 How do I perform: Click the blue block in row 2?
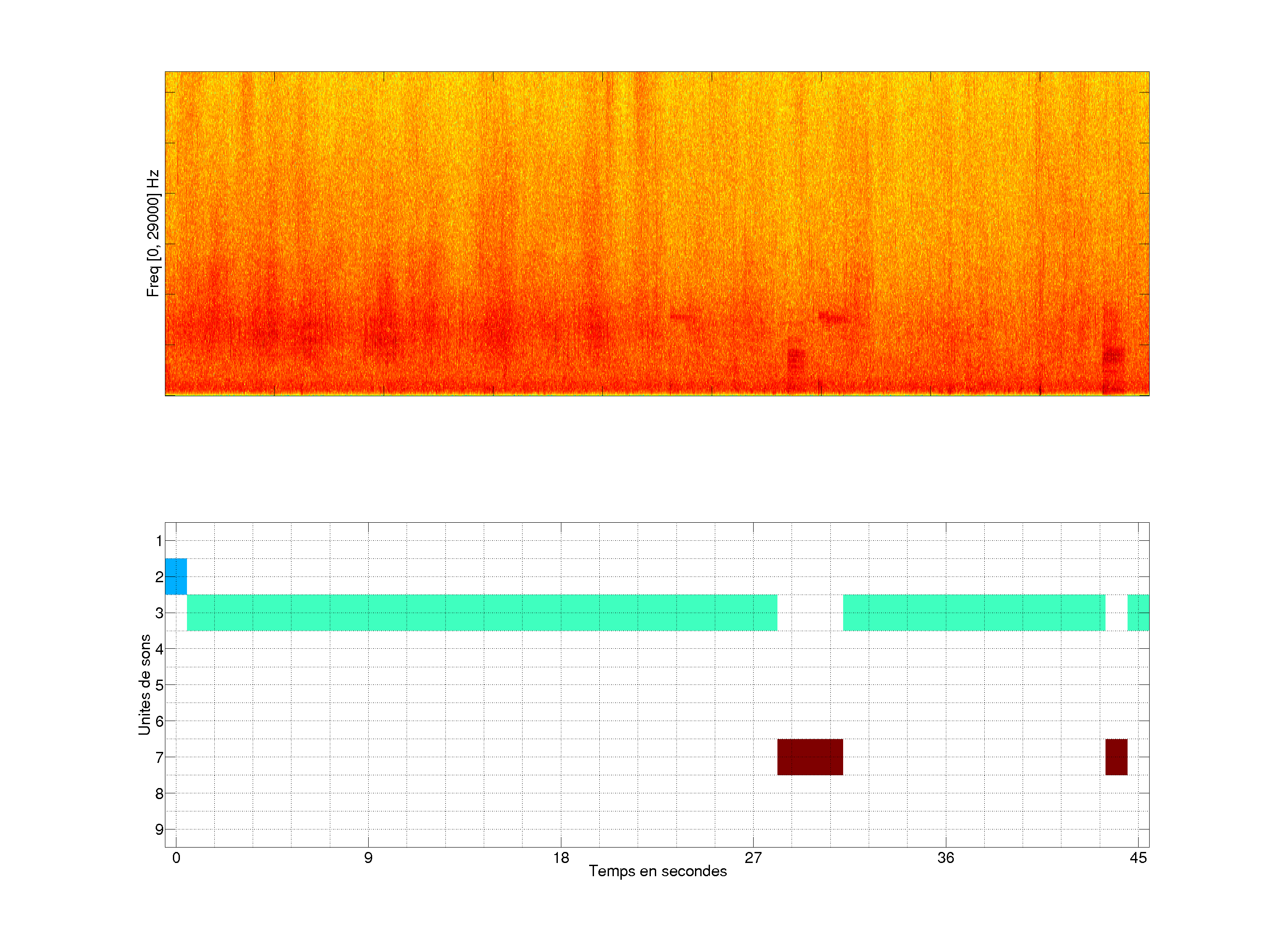(176, 576)
